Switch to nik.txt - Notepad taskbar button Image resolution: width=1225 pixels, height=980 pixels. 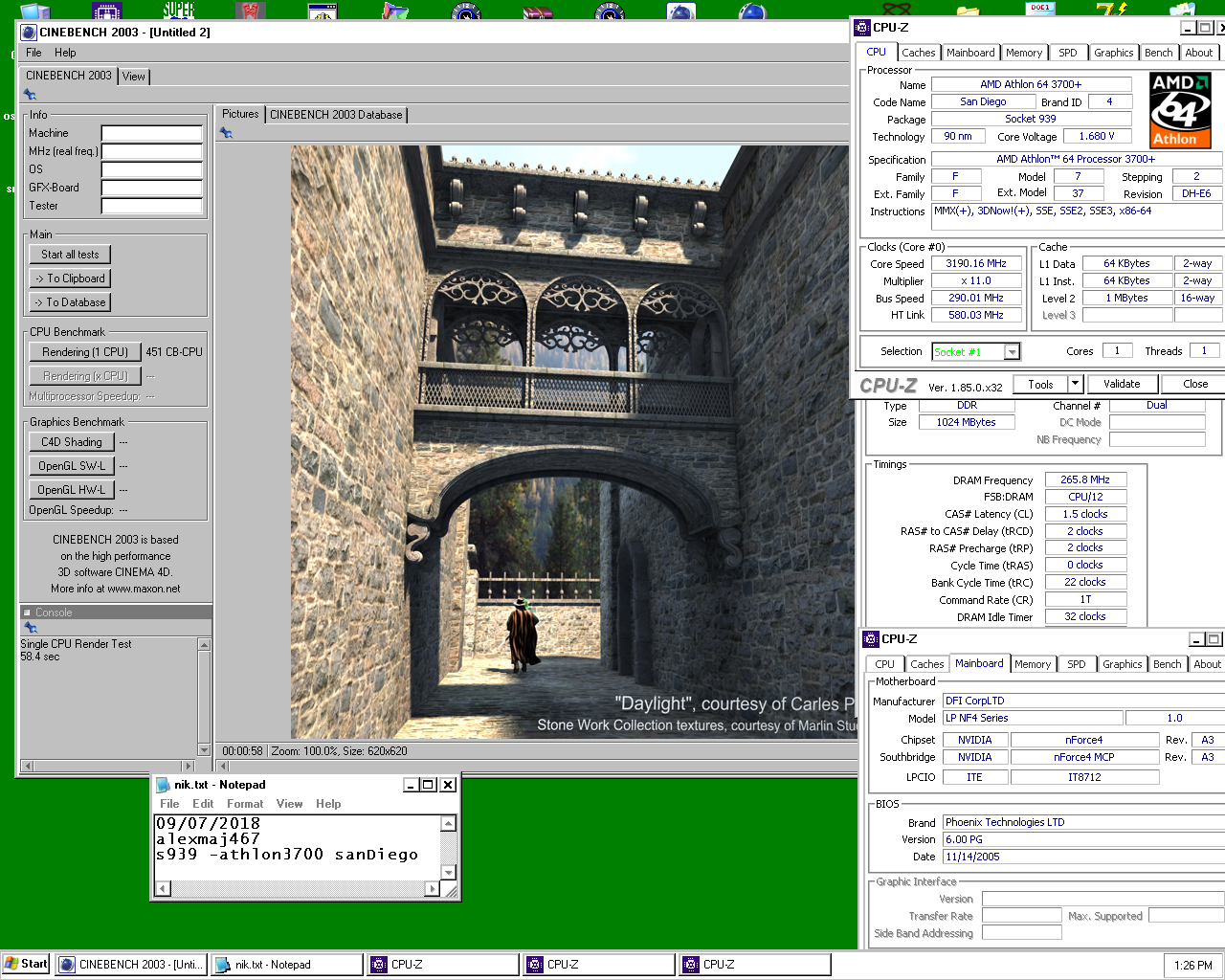tap(286, 965)
